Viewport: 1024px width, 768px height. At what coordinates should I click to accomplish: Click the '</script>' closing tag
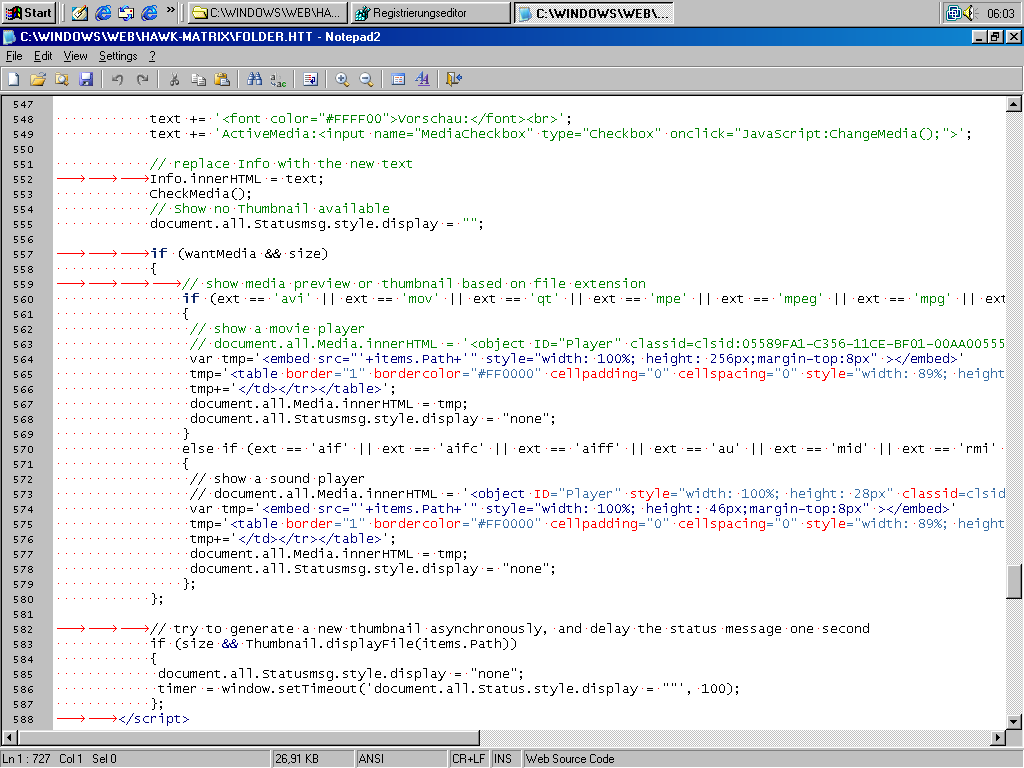pyautogui.click(x=153, y=719)
